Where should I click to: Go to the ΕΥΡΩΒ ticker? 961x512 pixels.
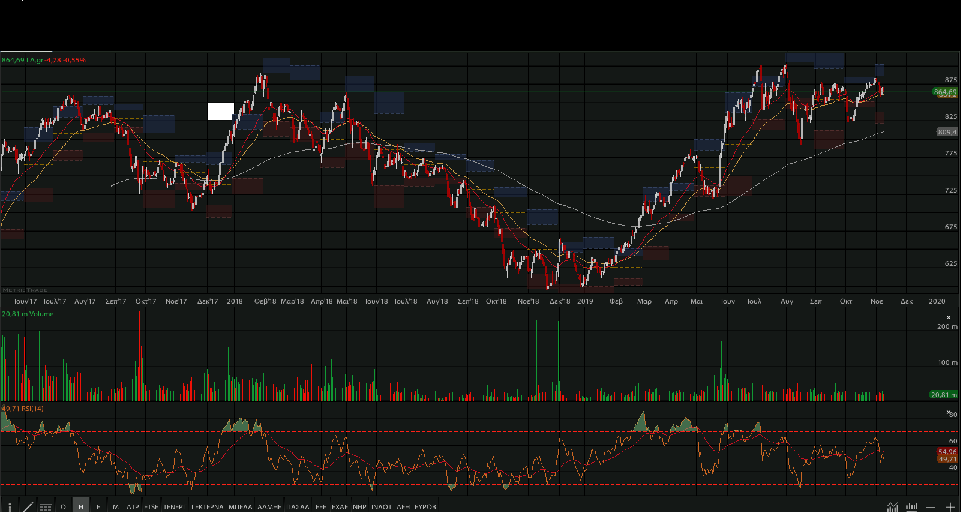pyautogui.click(x=425, y=506)
